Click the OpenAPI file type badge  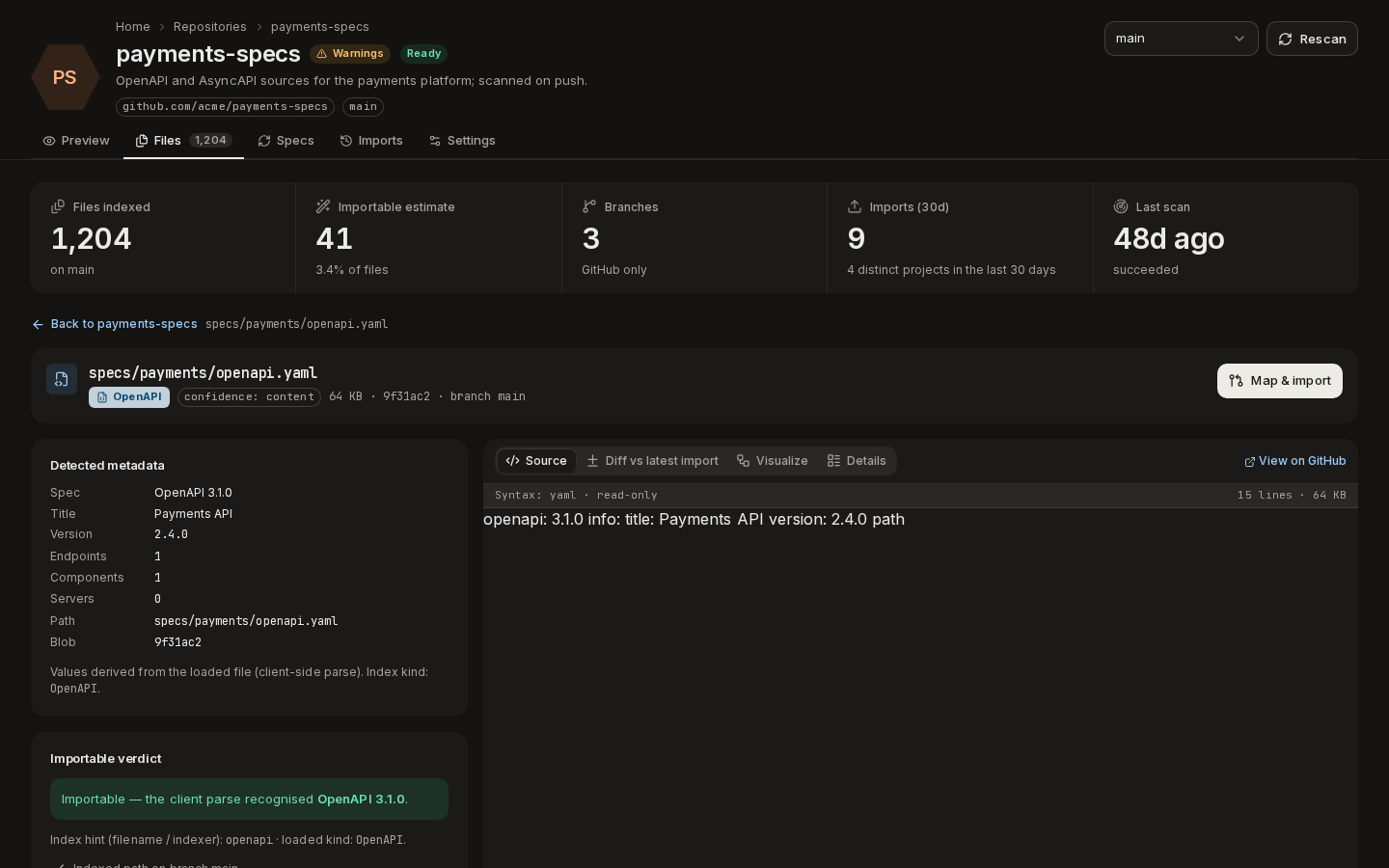tap(129, 397)
